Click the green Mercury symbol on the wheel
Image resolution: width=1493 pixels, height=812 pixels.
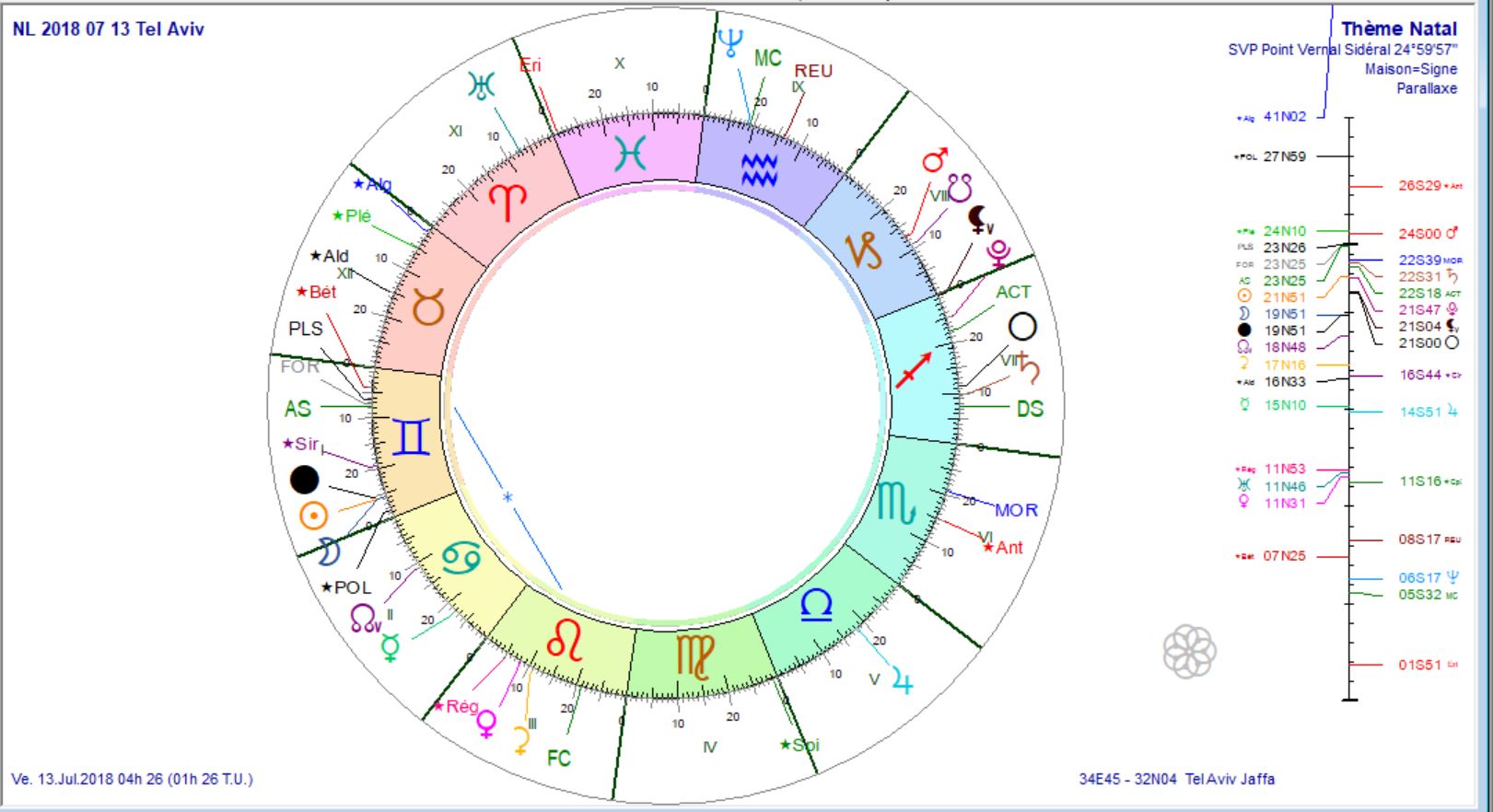(x=391, y=647)
